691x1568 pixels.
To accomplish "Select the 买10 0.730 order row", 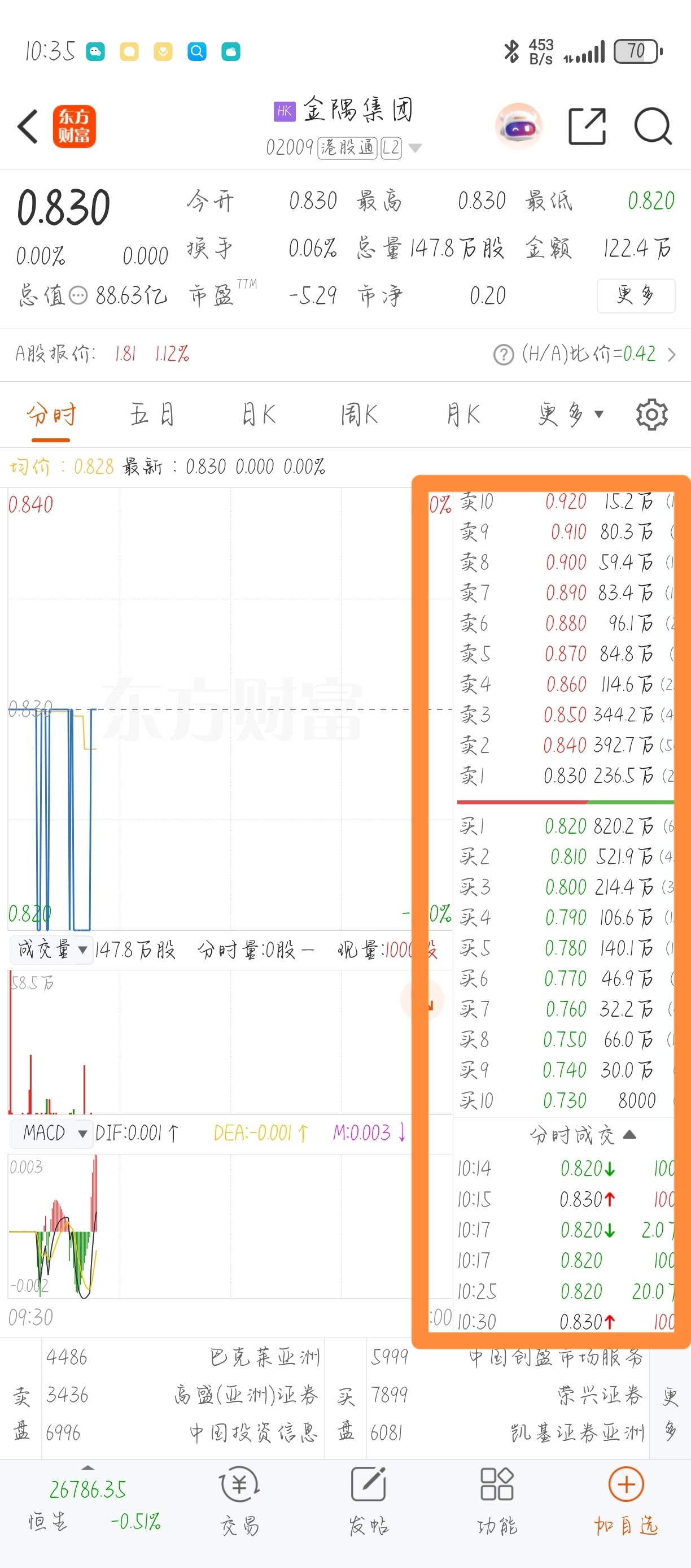I will pyautogui.click(x=565, y=1100).
